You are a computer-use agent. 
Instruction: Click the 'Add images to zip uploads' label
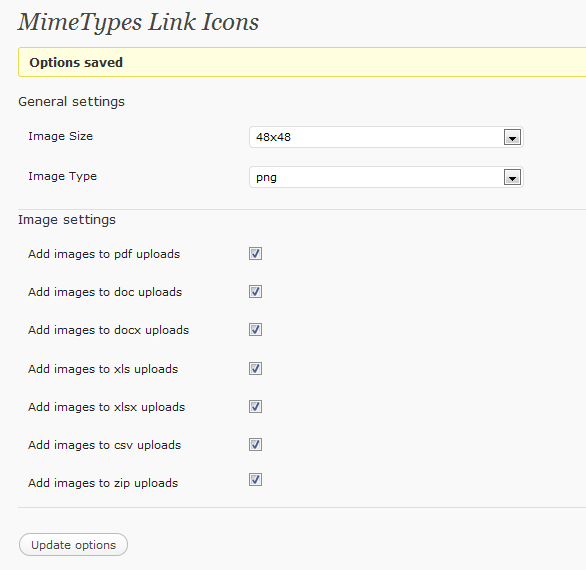point(103,483)
